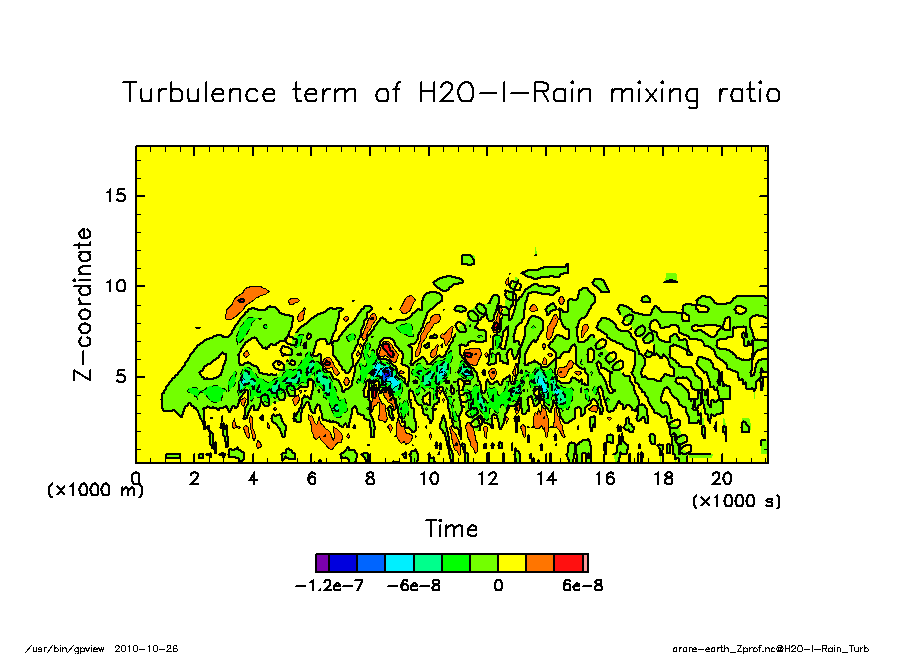Click the '(×1000 m)' unit label

(x=96, y=491)
